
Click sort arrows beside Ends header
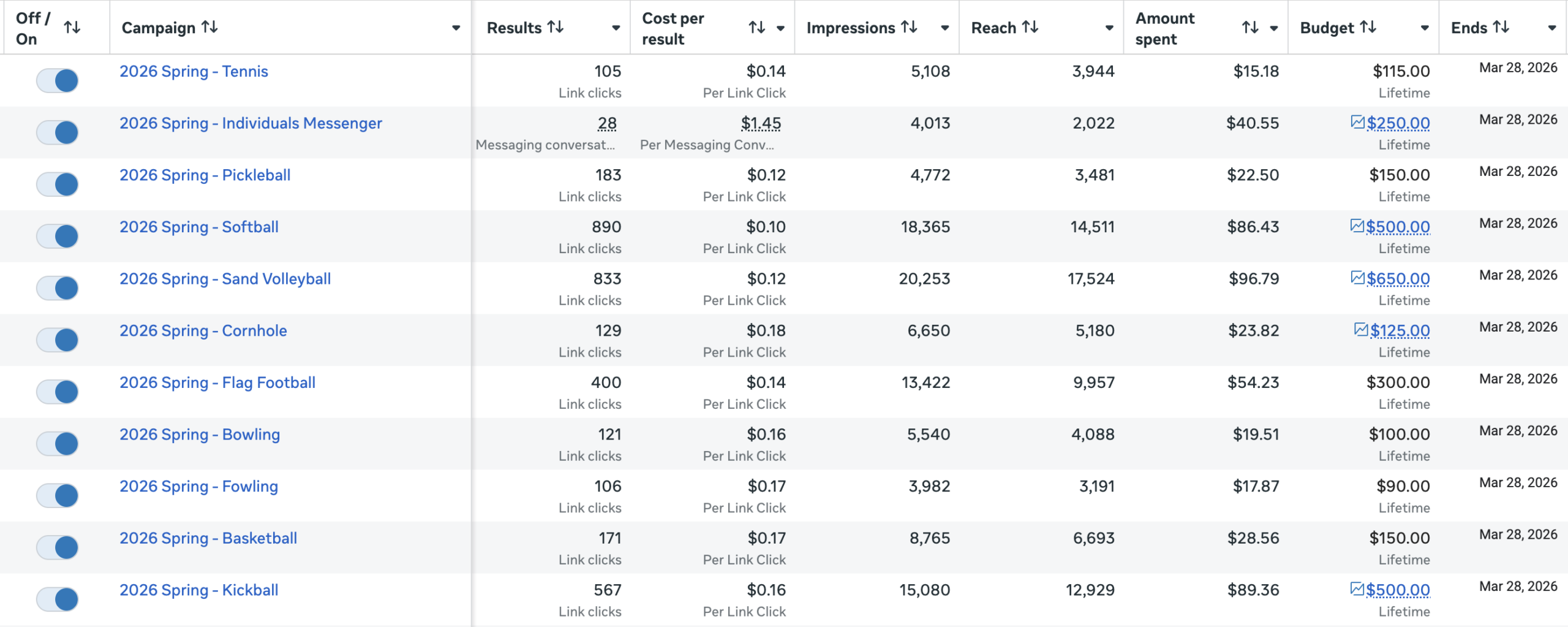(1501, 27)
